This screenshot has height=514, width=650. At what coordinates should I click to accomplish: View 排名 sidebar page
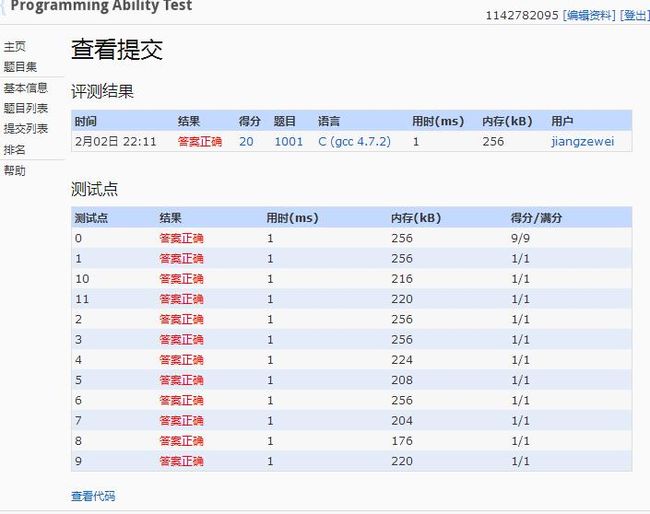[15, 150]
